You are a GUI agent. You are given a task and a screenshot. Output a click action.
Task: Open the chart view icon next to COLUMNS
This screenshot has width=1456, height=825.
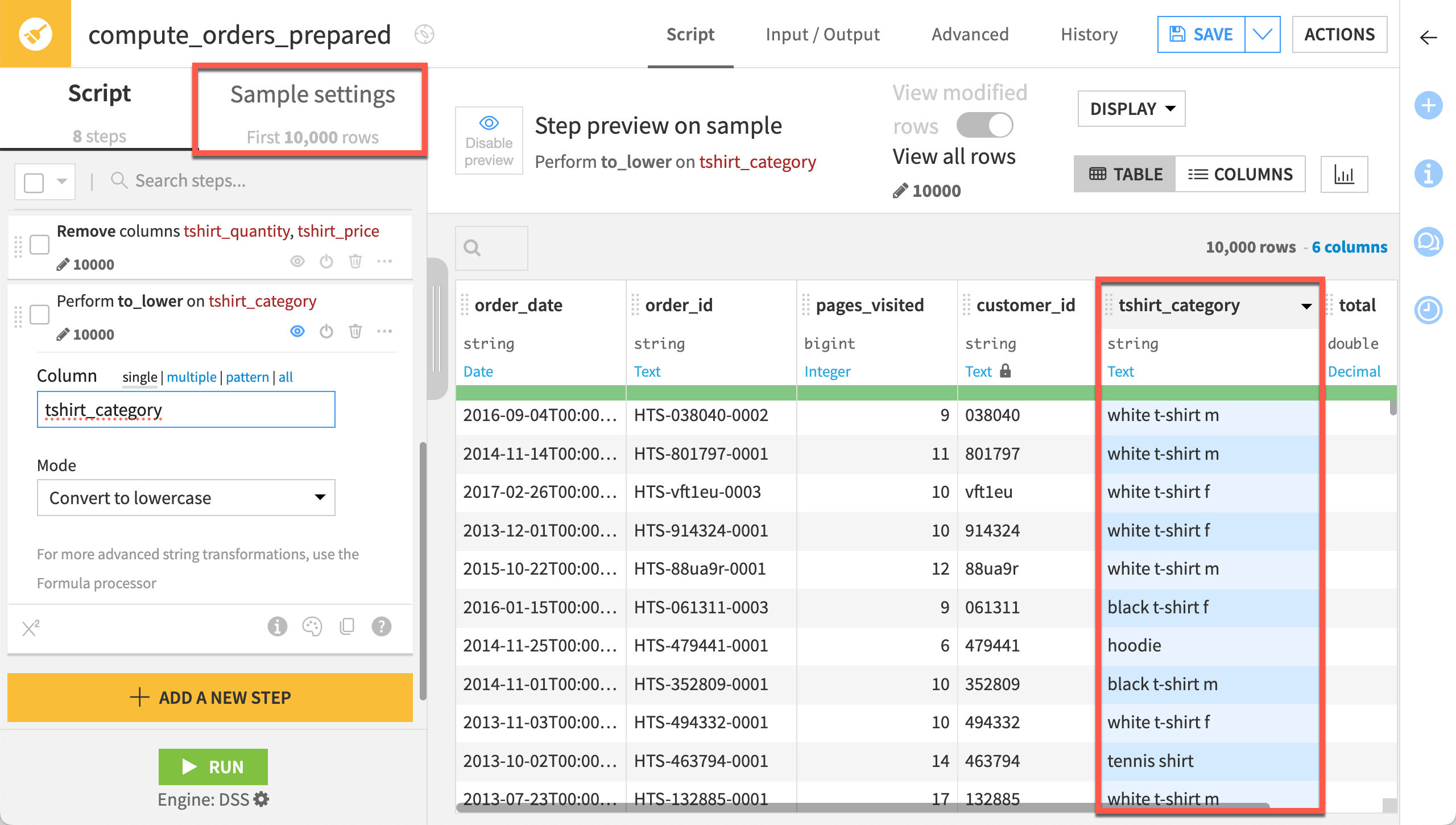click(x=1344, y=175)
